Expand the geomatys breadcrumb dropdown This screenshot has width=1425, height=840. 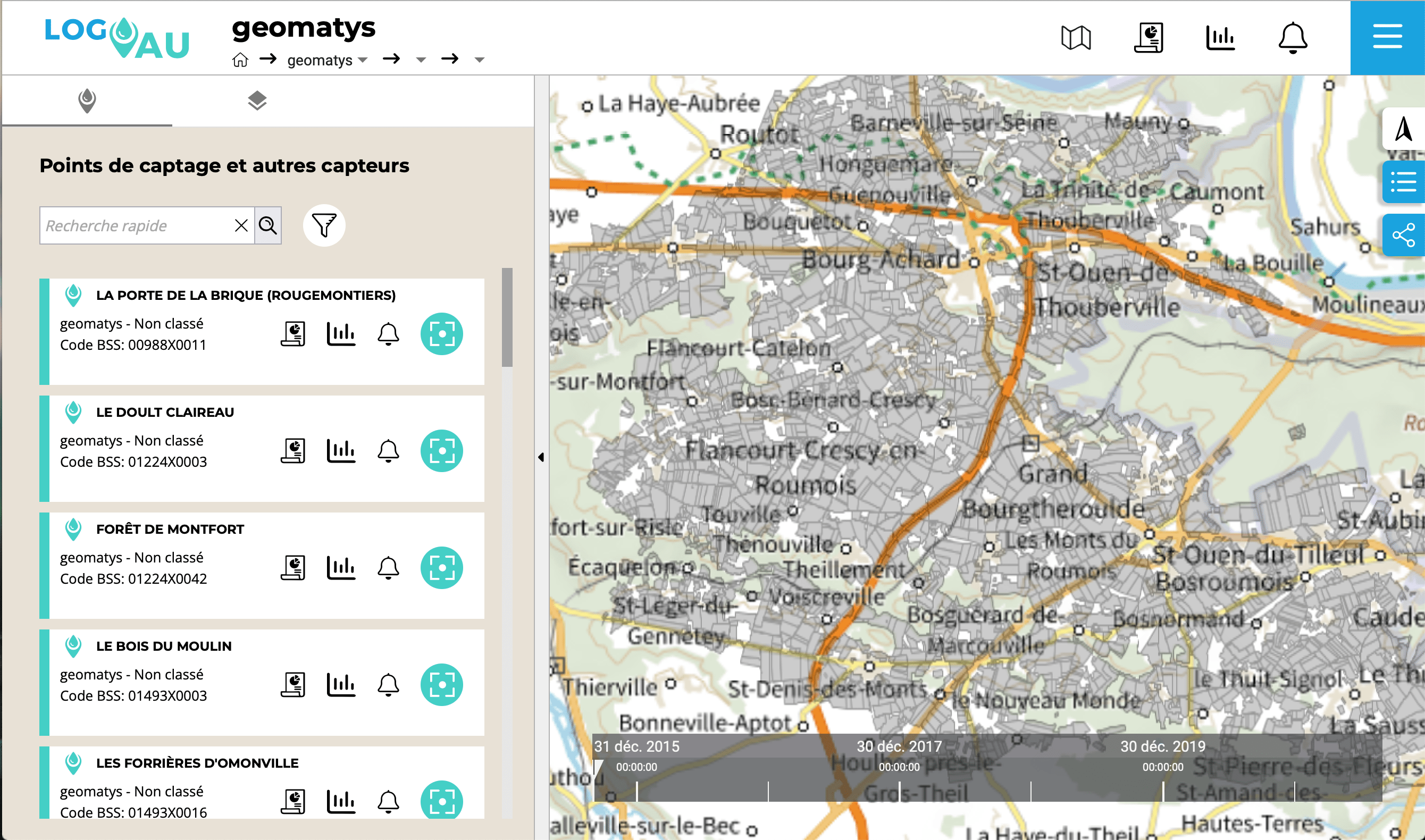[363, 60]
